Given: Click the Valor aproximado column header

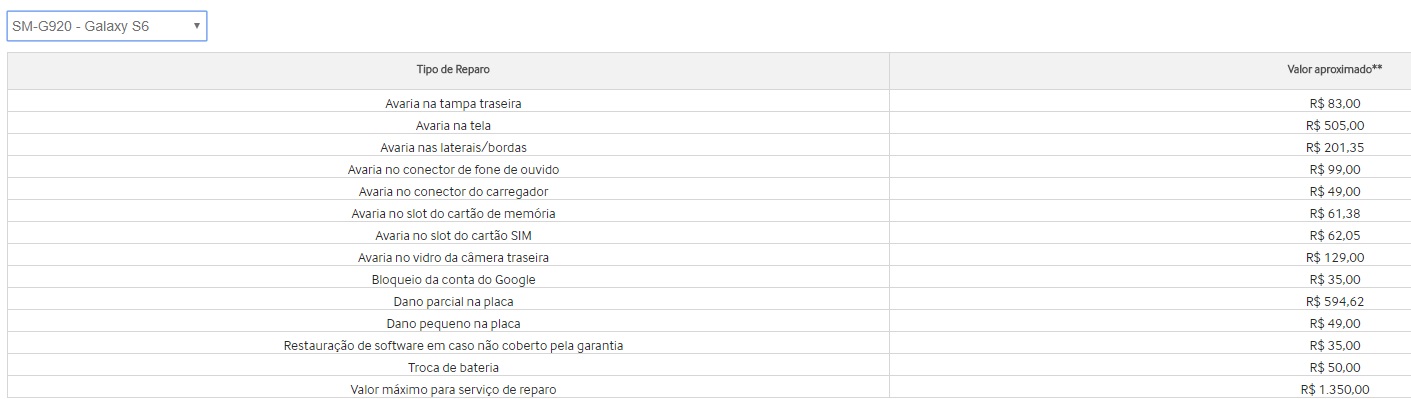Looking at the screenshot, I should point(1147,70).
